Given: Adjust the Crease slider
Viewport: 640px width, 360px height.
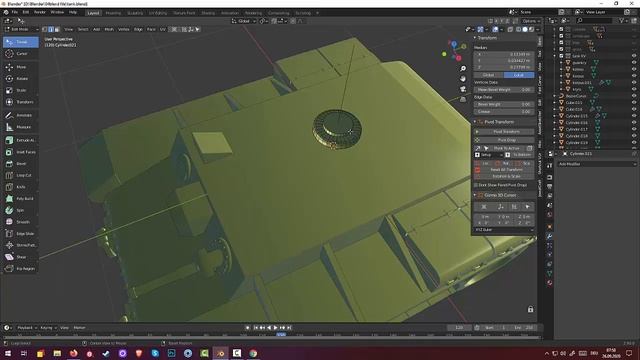Looking at the screenshot, I should (504, 111).
